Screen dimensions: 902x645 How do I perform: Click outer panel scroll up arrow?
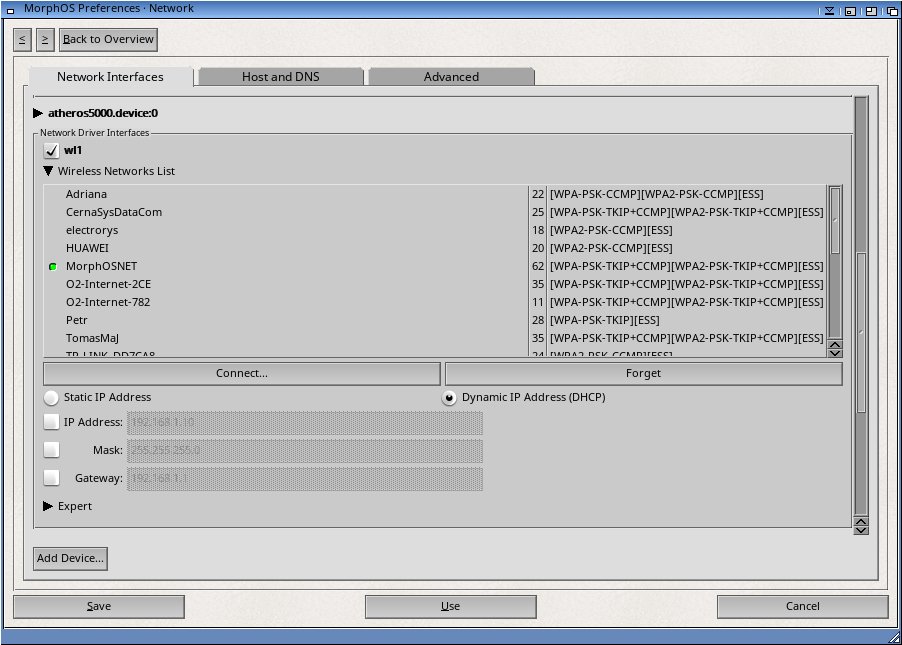pos(861,519)
